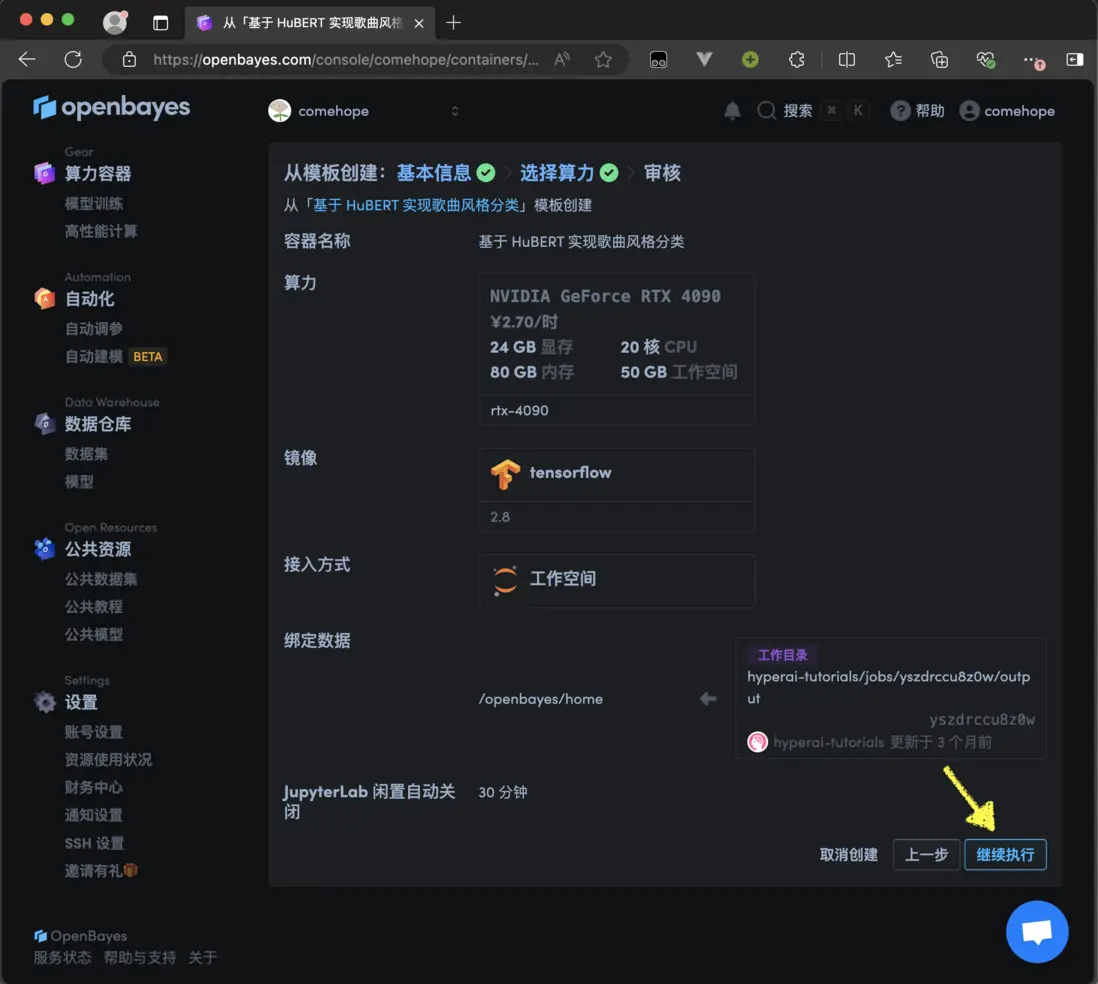Expand the comehope workspace switcher
Image resolution: width=1098 pixels, height=984 pixels.
point(363,111)
